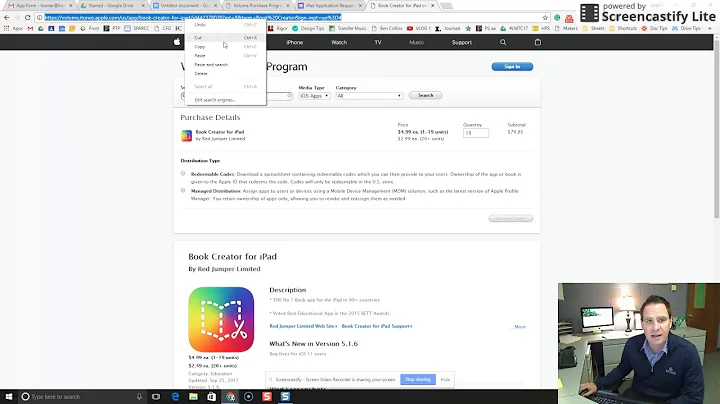Bookmark this page with the star icon
Screen dimensions: 720x404
coord(545,17)
